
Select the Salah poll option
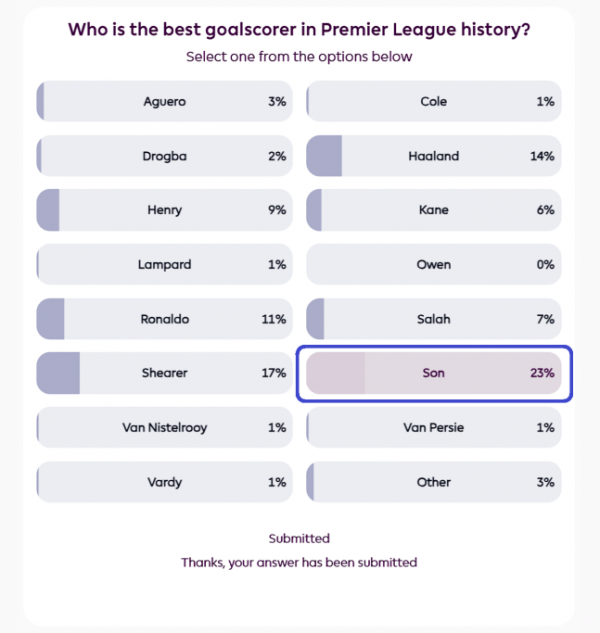coord(433,319)
